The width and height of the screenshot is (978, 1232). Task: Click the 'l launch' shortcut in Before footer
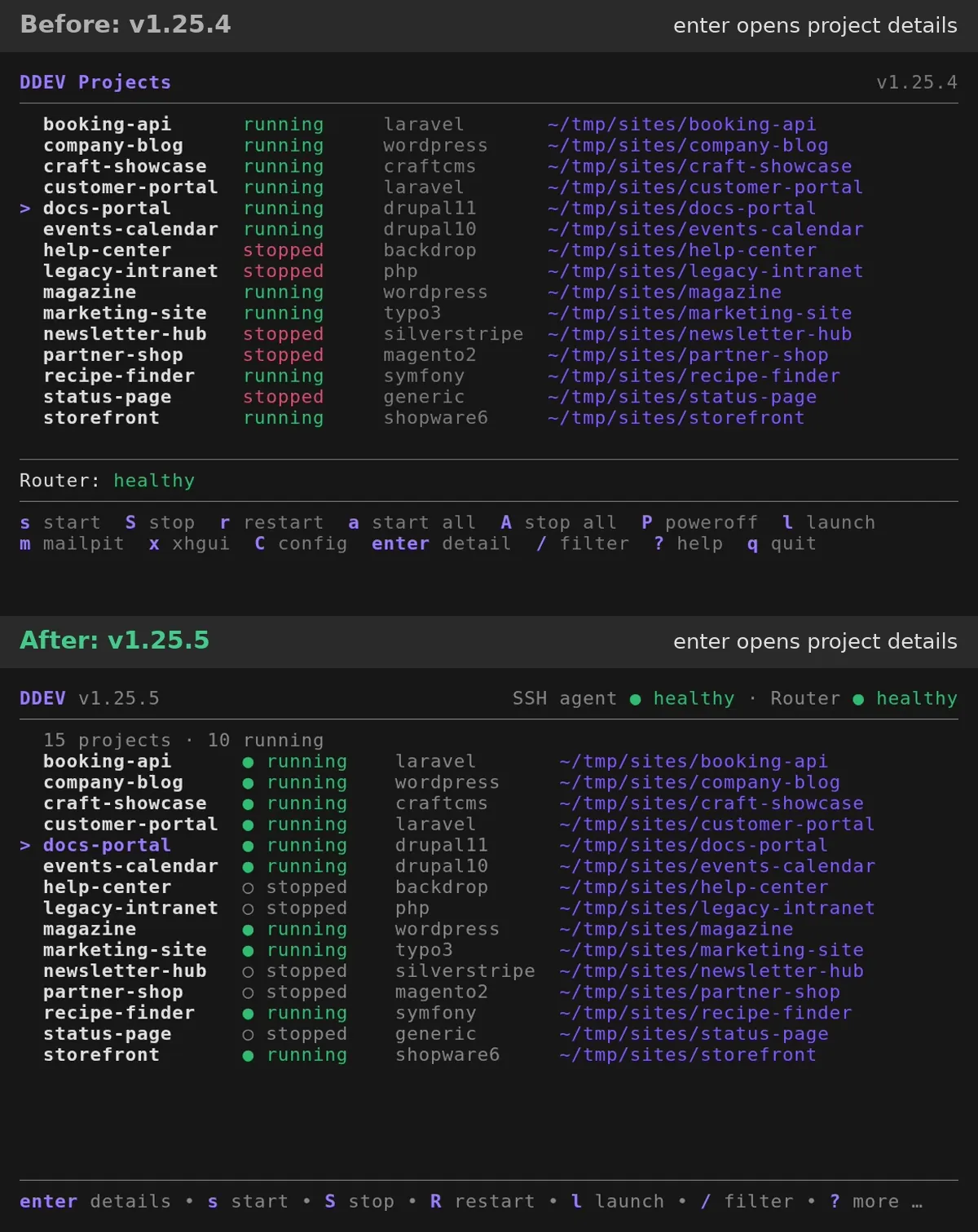(828, 522)
